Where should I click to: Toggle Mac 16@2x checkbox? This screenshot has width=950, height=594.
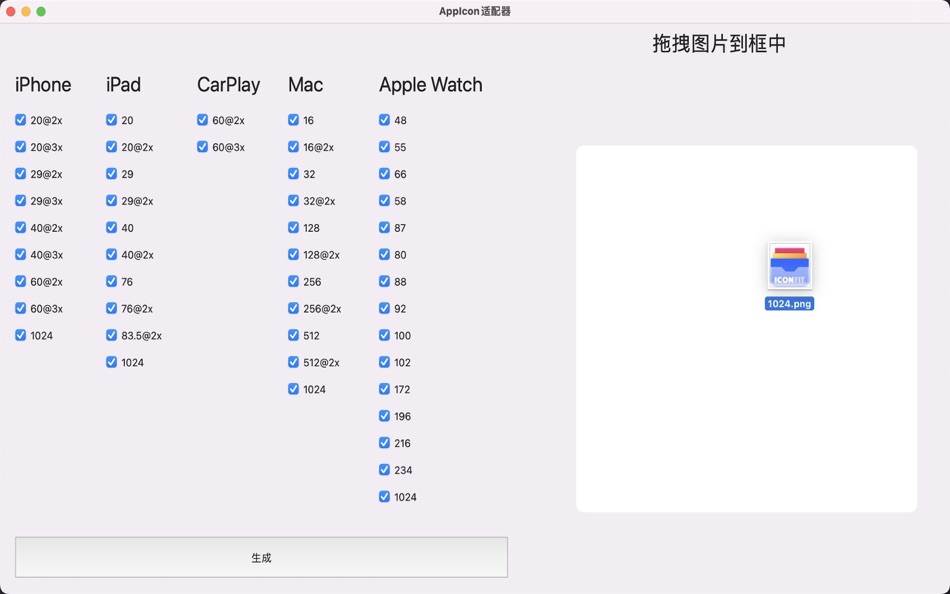point(293,147)
